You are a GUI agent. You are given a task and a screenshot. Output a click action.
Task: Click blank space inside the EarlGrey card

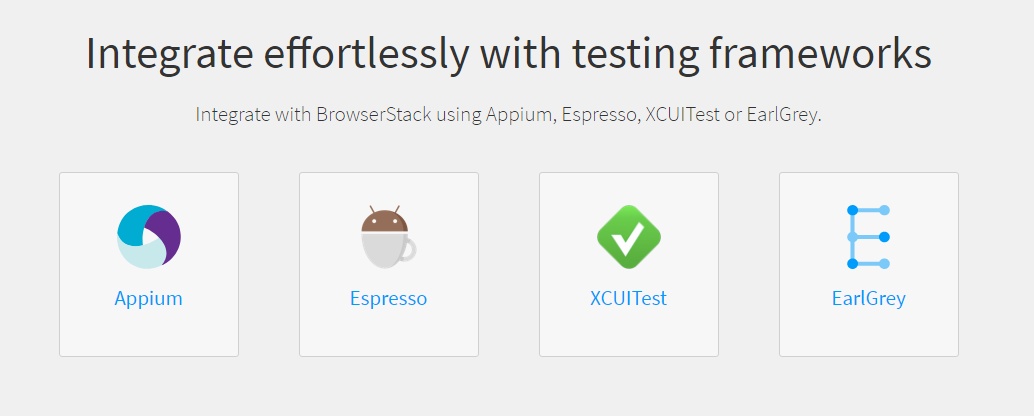coord(869,335)
